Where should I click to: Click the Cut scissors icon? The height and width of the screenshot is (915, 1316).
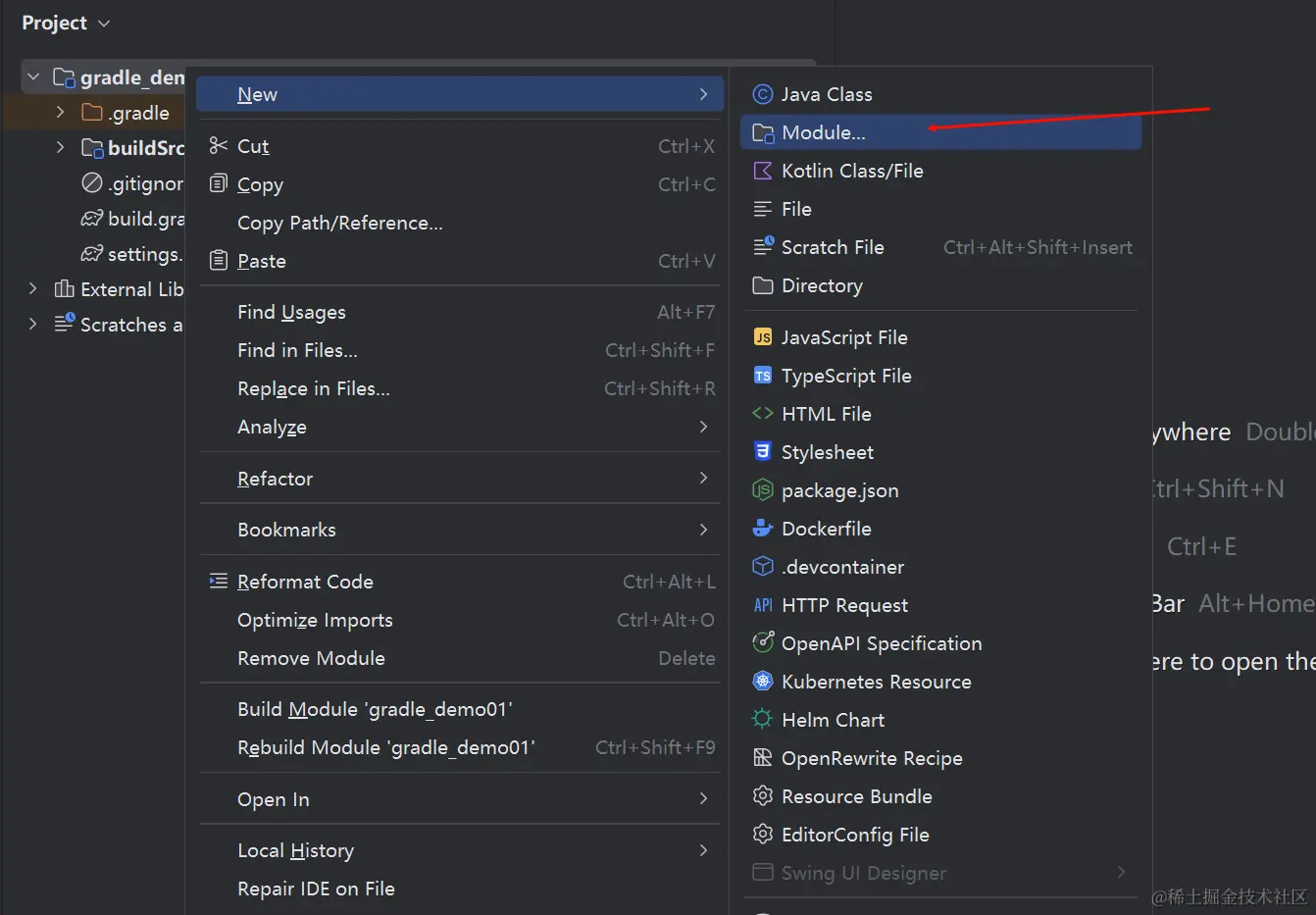point(219,146)
